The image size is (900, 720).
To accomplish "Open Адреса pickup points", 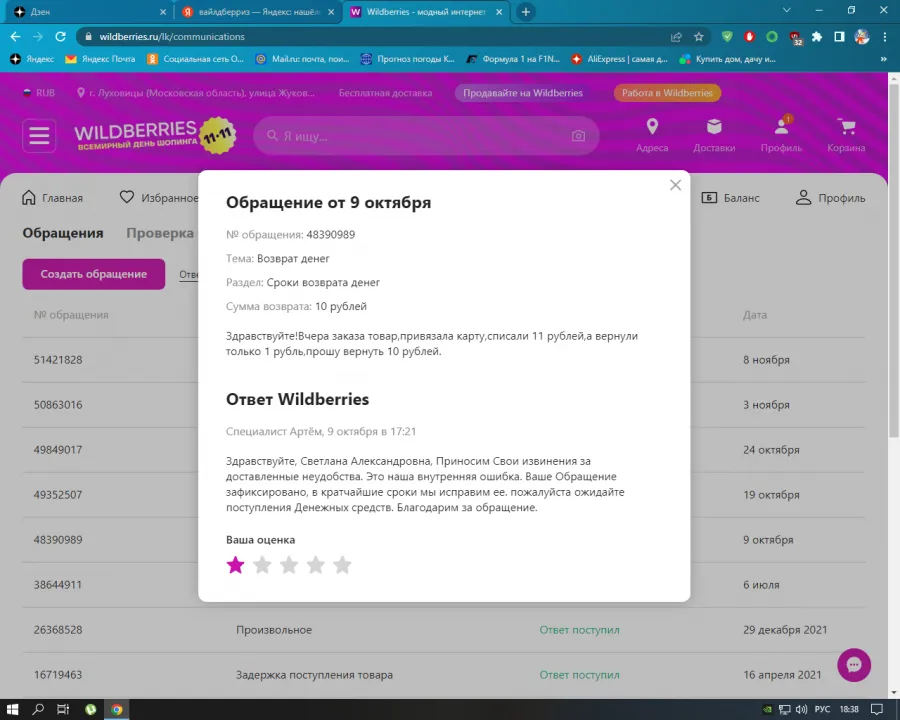I will coord(652,136).
